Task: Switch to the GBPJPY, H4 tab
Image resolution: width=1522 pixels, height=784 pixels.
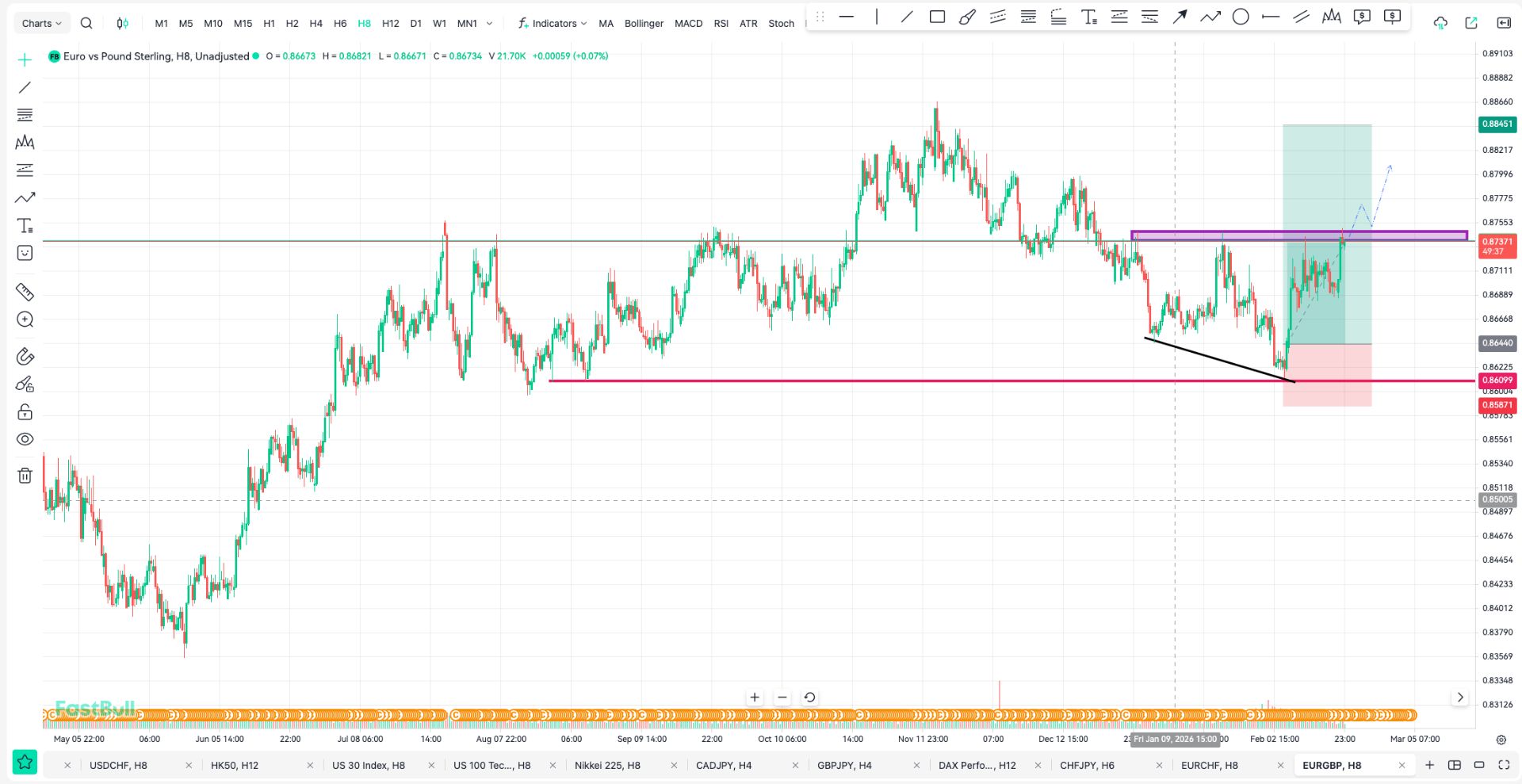Action: pyautogui.click(x=844, y=765)
